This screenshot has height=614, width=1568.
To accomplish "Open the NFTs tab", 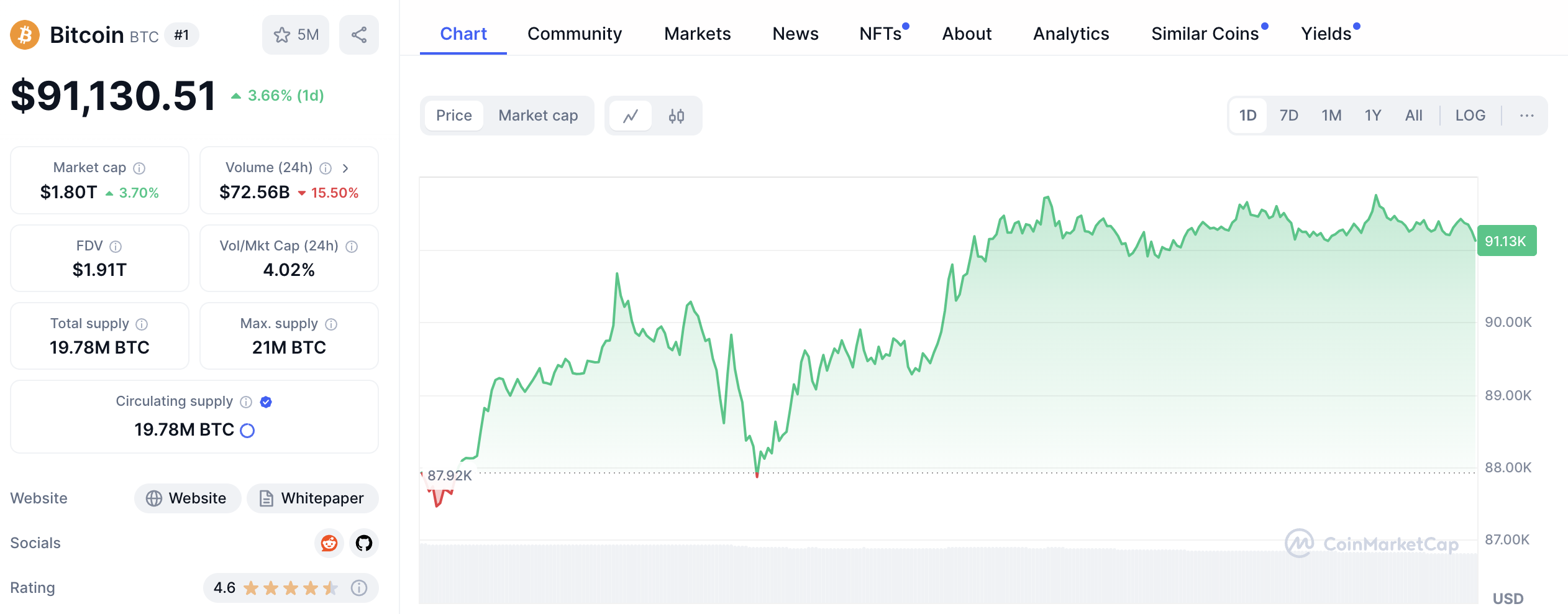I will pyautogui.click(x=881, y=34).
